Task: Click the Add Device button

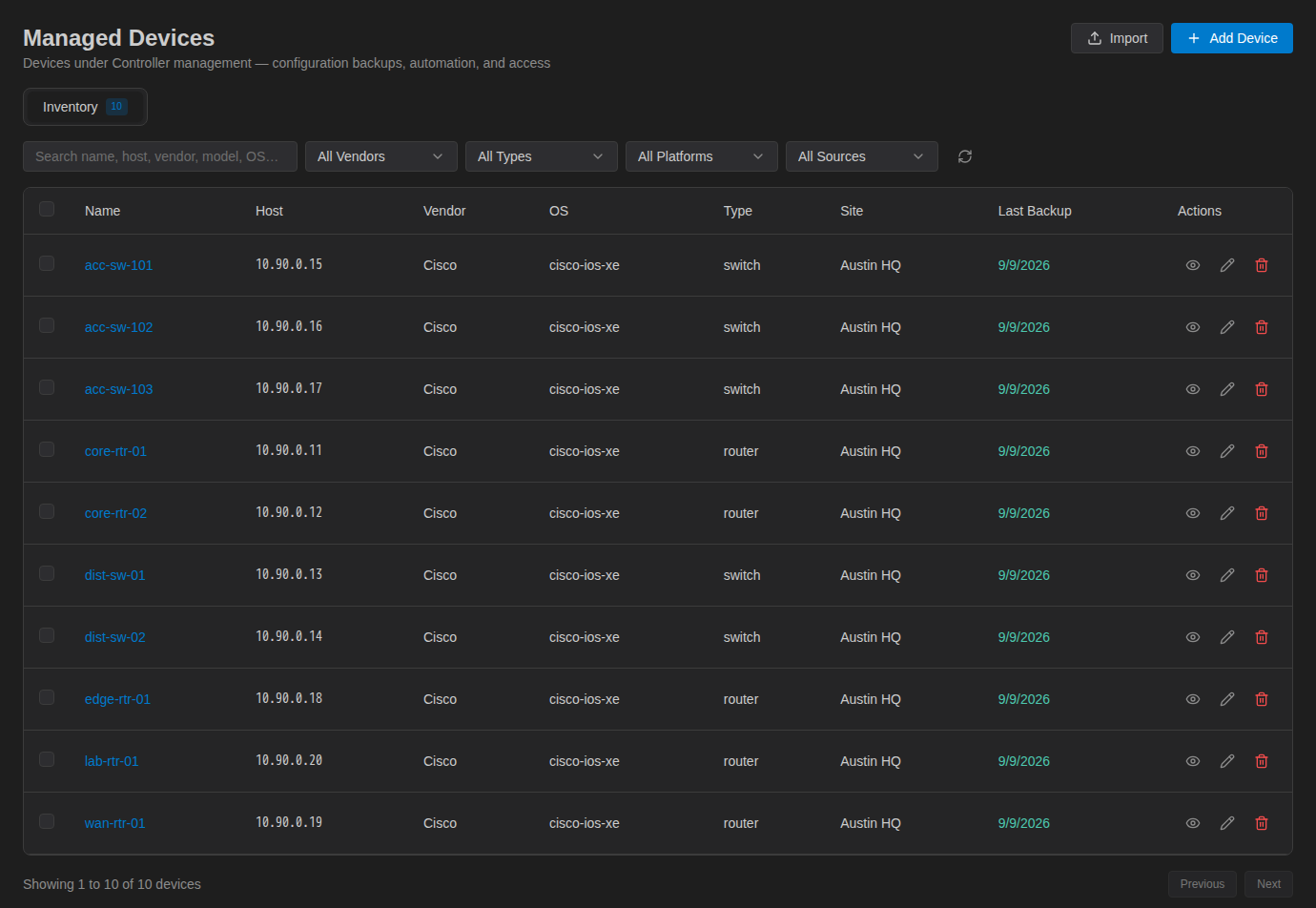Action: [1232, 38]
